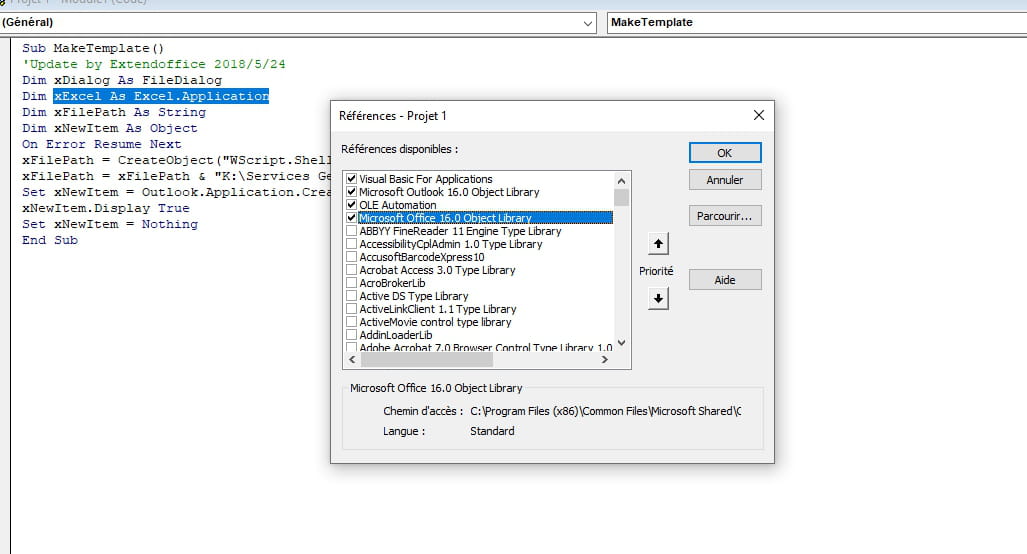Check ABBYY FineReader 11 Engine Type Library
The width and height of the screenshot is (1027, 554).
352,231
